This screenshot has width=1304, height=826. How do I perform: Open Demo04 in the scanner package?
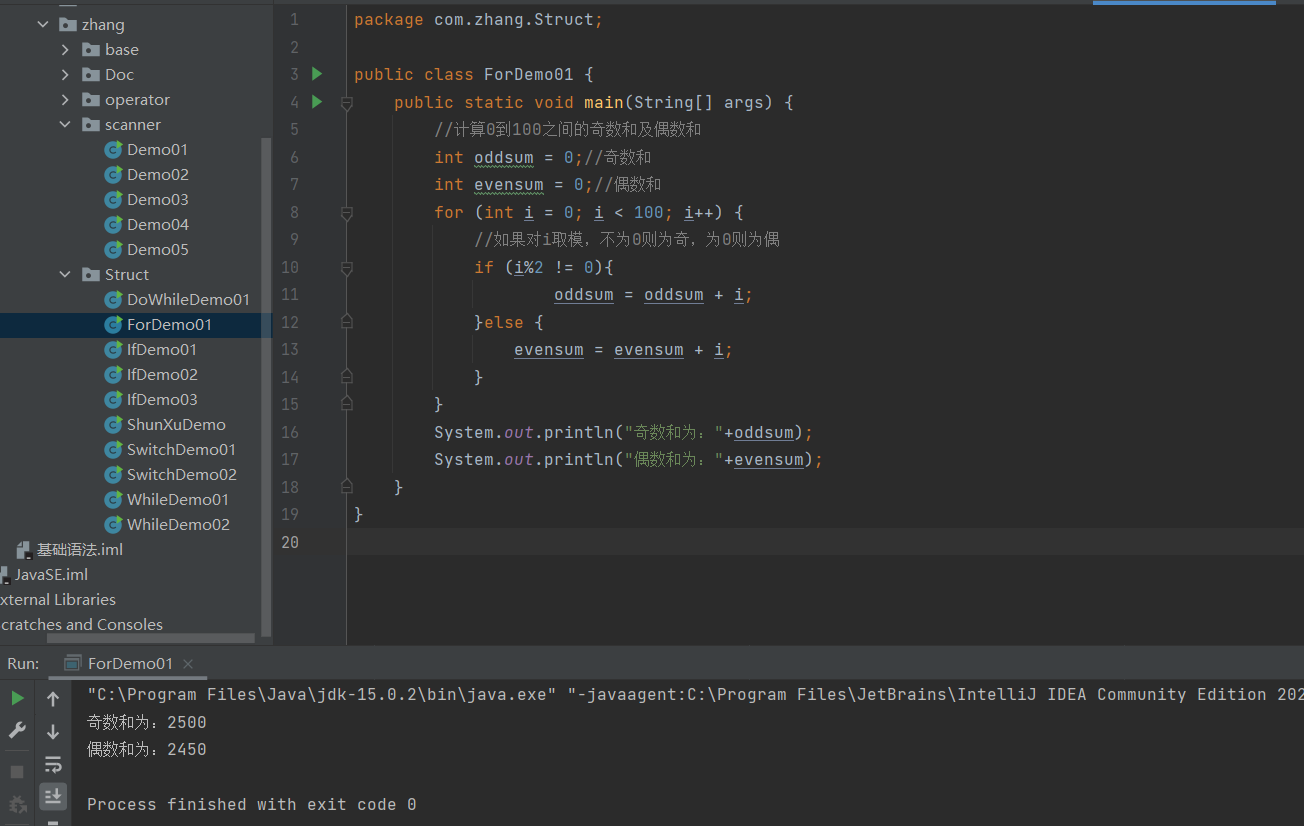point(158,225)
